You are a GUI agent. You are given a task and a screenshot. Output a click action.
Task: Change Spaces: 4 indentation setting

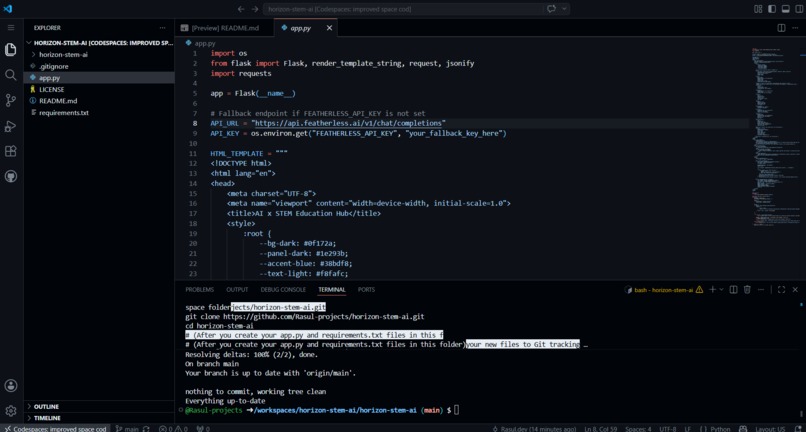(x=638, y=428)
